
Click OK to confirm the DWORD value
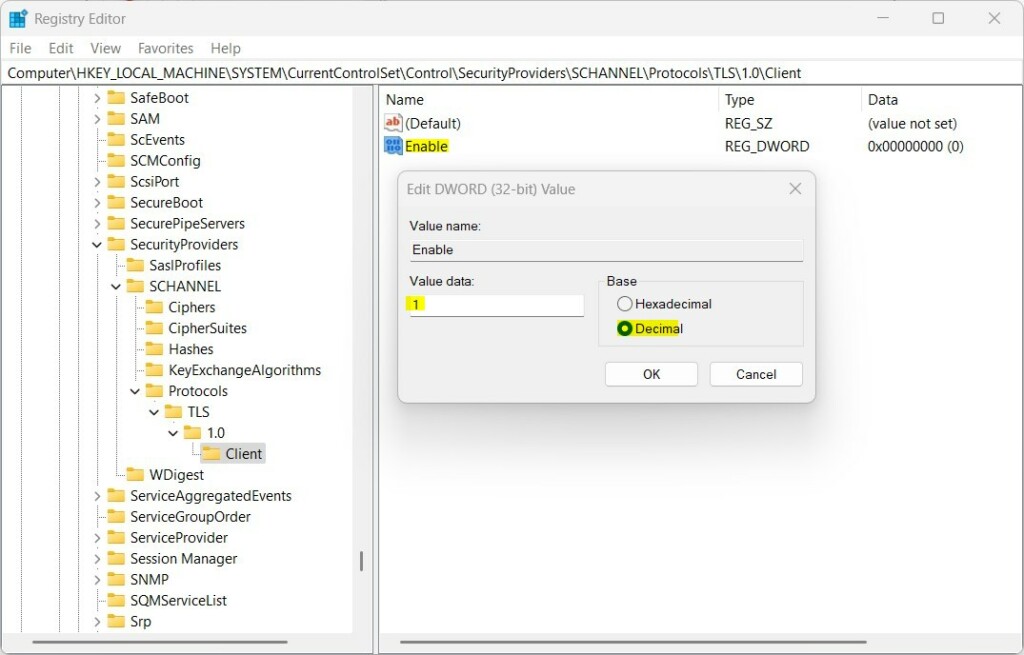click(x=651, y=373)
